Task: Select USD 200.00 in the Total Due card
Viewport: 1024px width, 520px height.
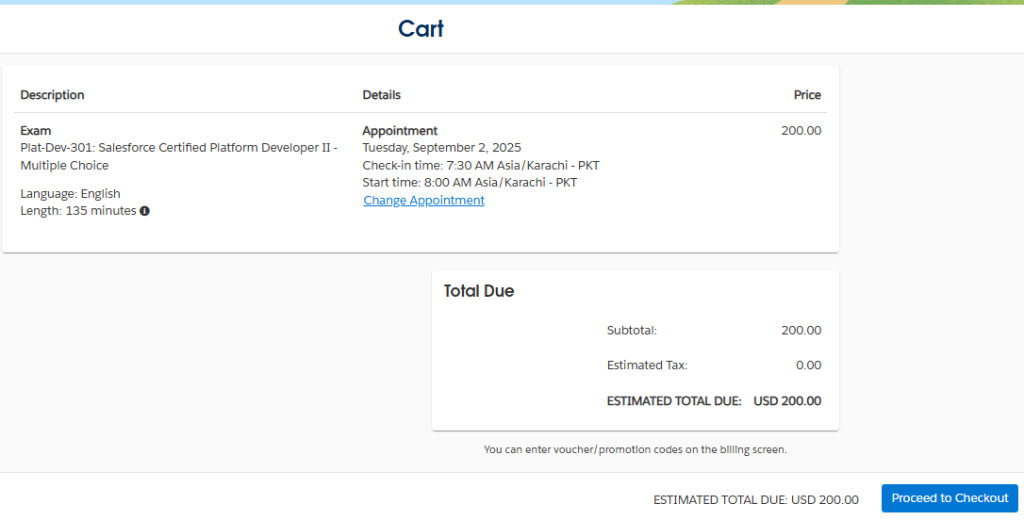Action: (788, 401)
